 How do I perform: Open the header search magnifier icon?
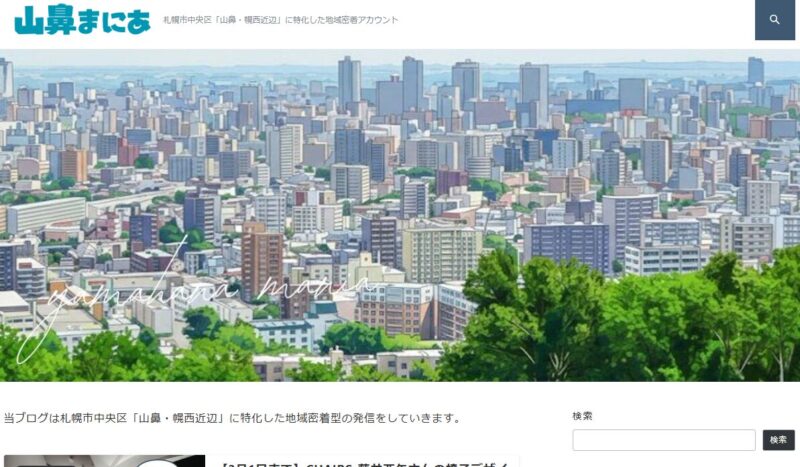coord(774,19)
